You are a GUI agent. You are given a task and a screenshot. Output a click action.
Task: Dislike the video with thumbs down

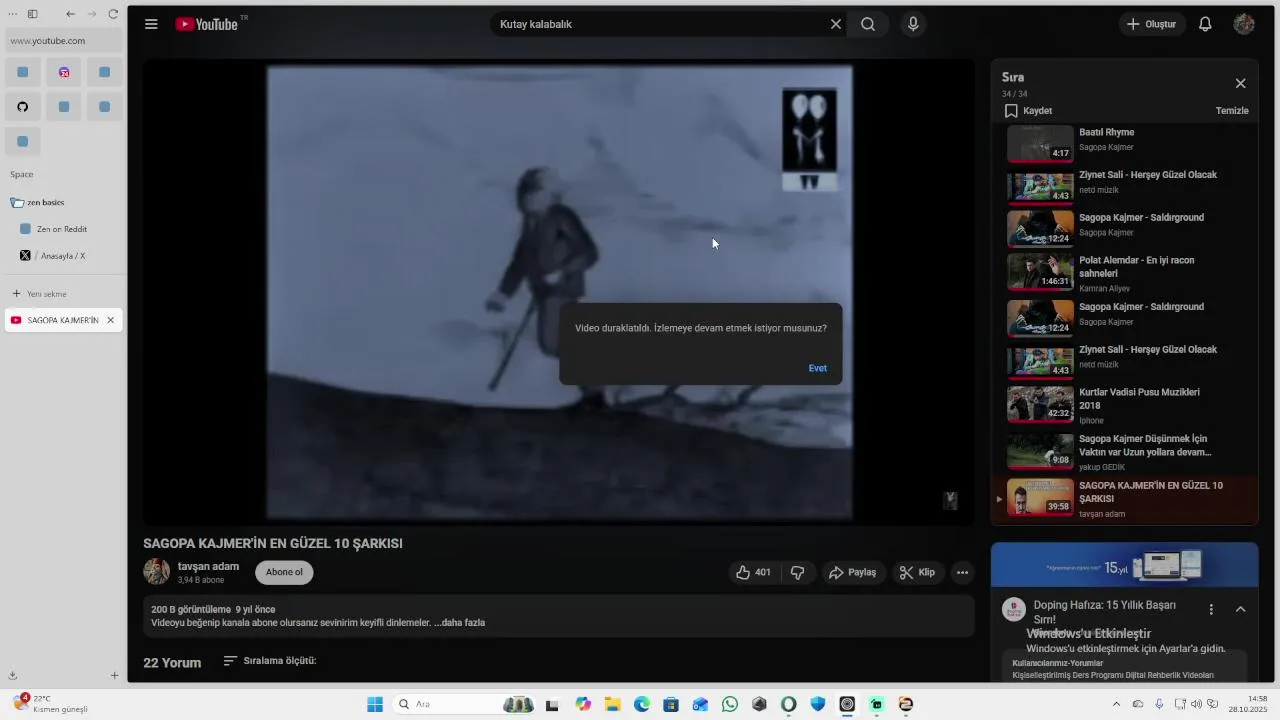tap(797, 572)
